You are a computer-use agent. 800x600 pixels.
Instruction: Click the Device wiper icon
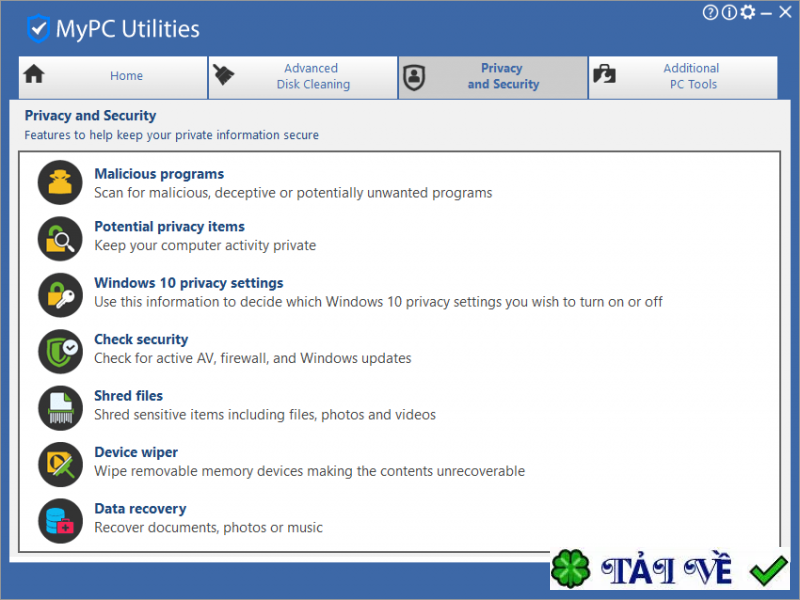click(60, 464)
